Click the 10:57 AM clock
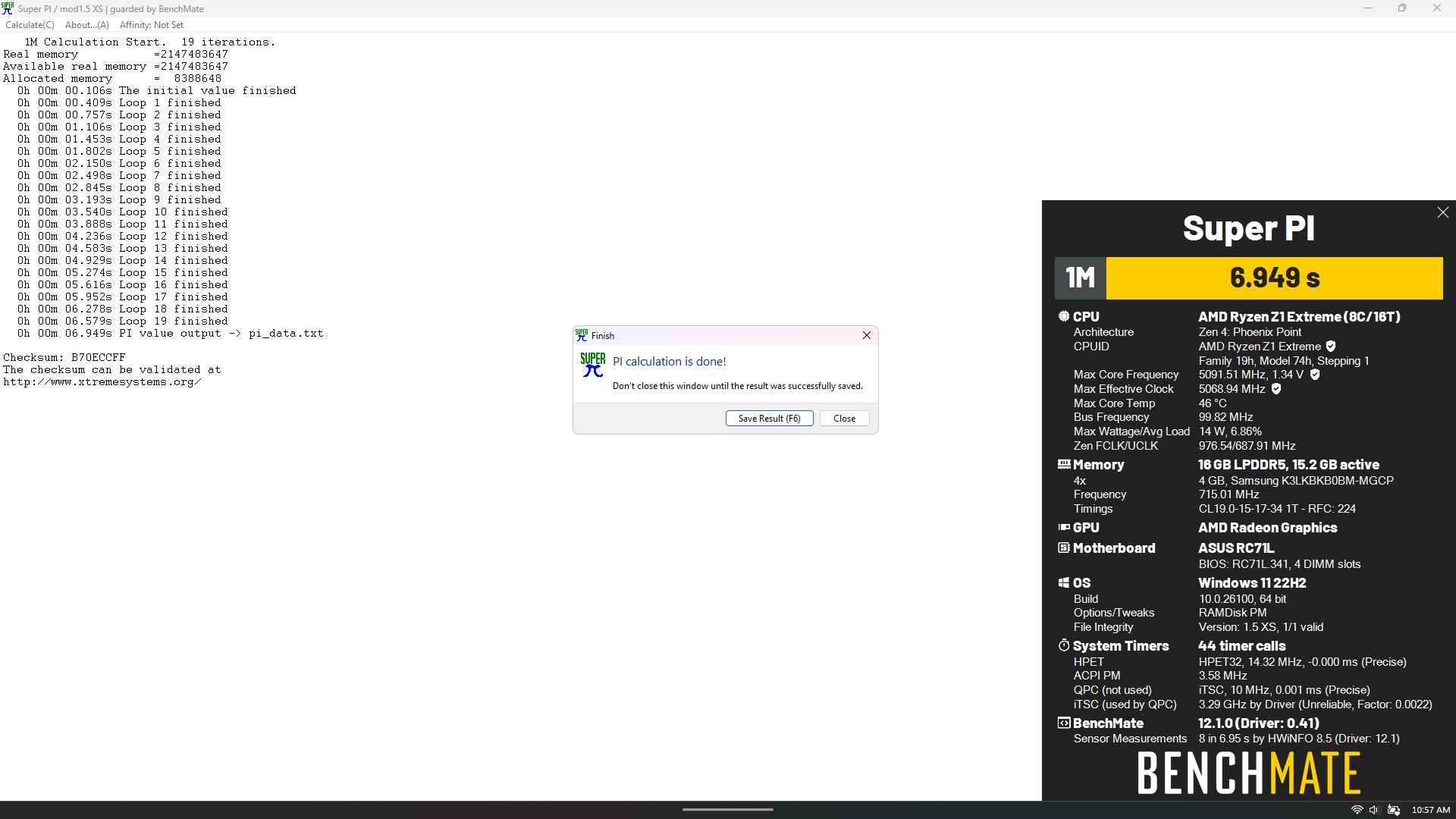The width and height of the screenshot is (1456, 819). coord(1430,810)
